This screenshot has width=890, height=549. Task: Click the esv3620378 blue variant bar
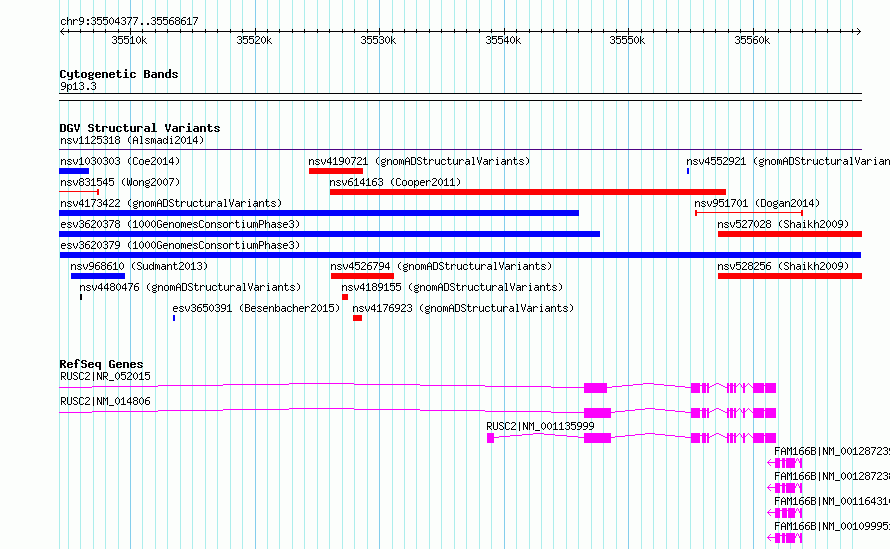tap(329, 234)
